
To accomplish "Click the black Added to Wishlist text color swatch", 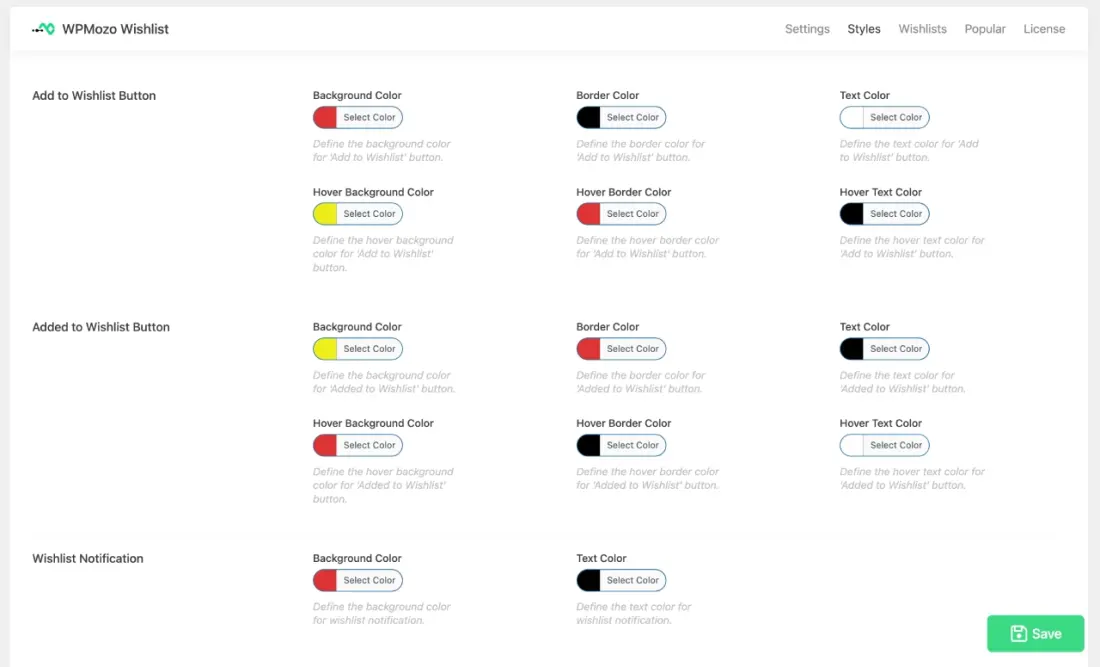I will point(852,349).
